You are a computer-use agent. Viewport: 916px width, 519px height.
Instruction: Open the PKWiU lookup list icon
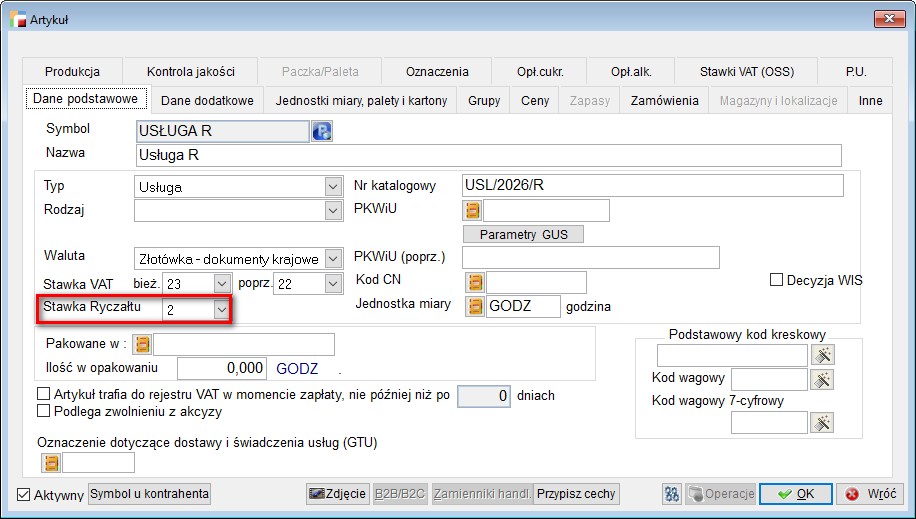(x=473, y=210)
